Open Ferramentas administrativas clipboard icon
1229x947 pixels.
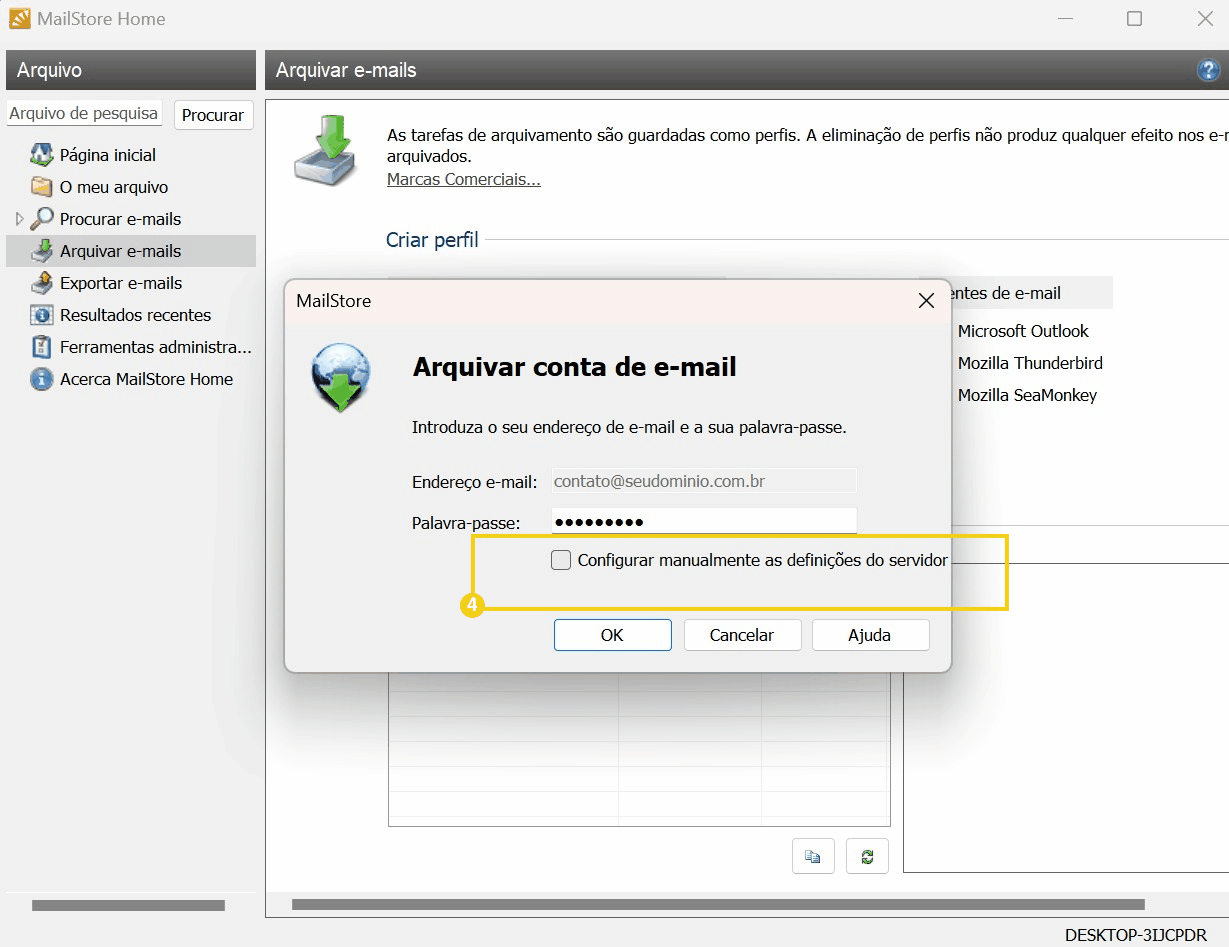(x=41, y=347)
